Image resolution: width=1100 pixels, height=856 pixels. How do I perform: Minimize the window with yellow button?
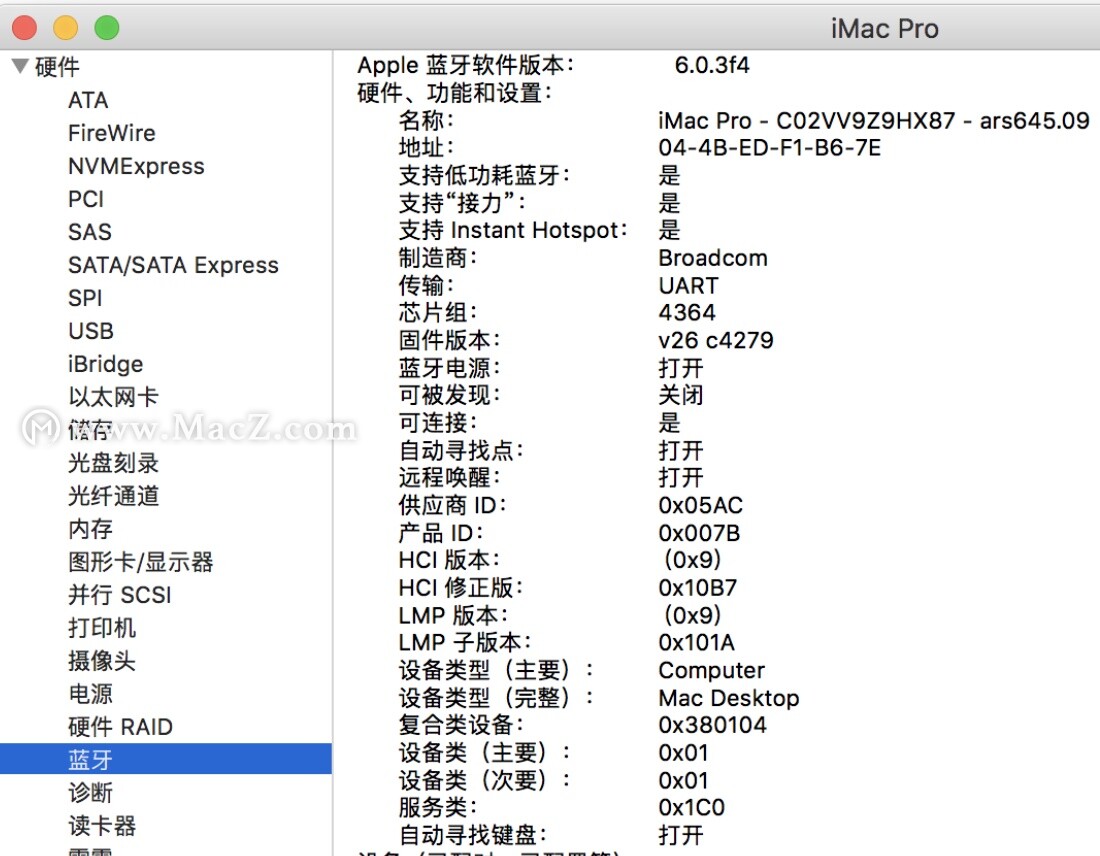point(66,28)
